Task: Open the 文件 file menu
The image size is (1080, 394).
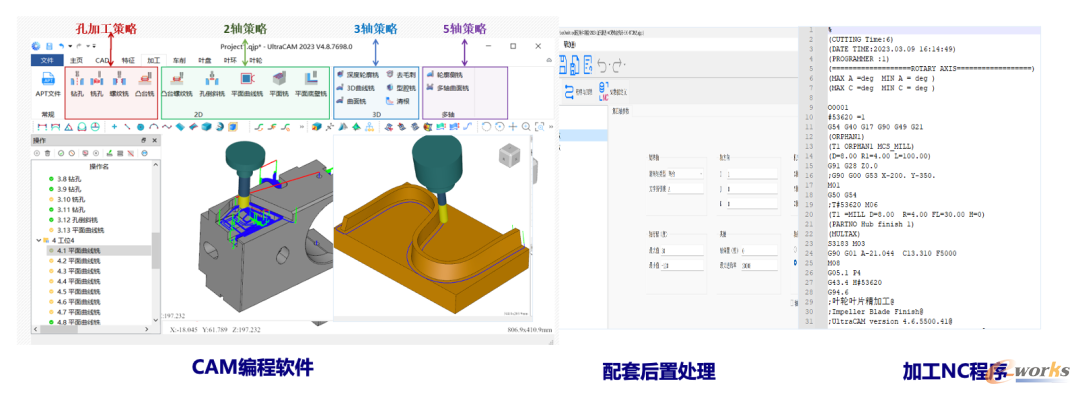Action: click(x=48, y=60)
